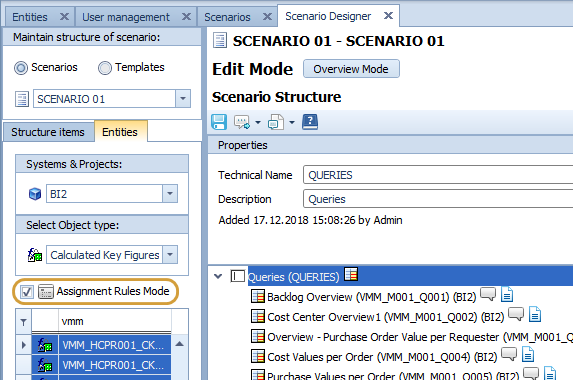This screenshot has height=380, width=573.
Task: Click the filter funnel icon in the grid header
Action: pyautogui.click(x=23, y=322)
